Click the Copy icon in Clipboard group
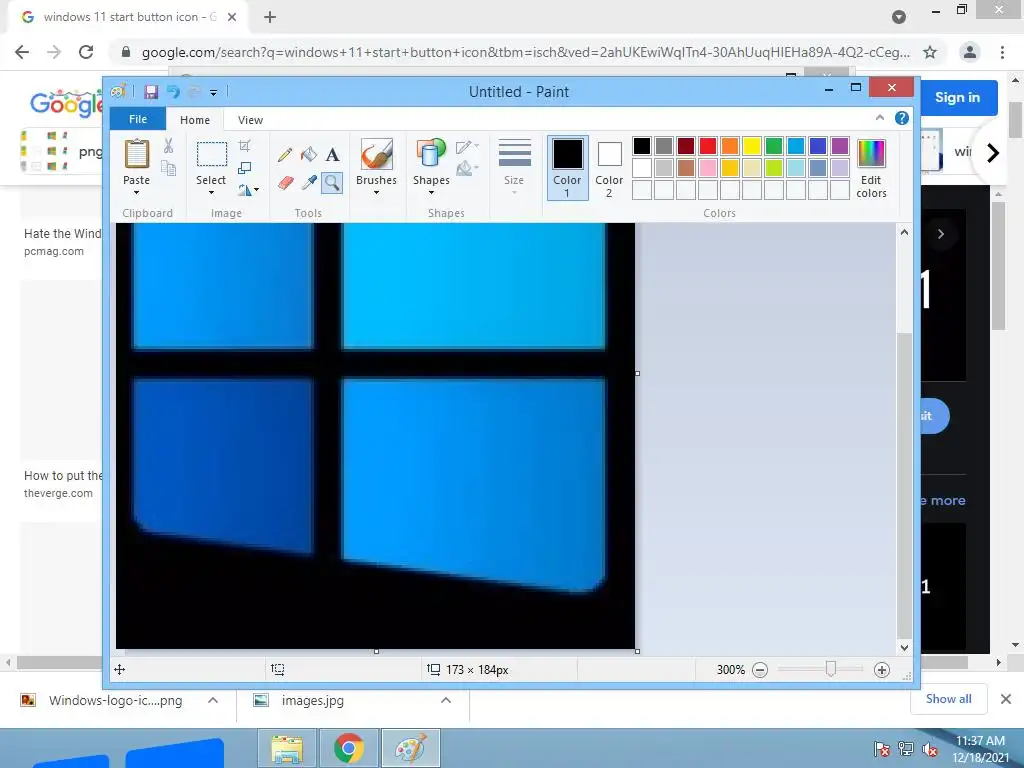The width and height of the screenshot is (1024, 768). [168, 168]
